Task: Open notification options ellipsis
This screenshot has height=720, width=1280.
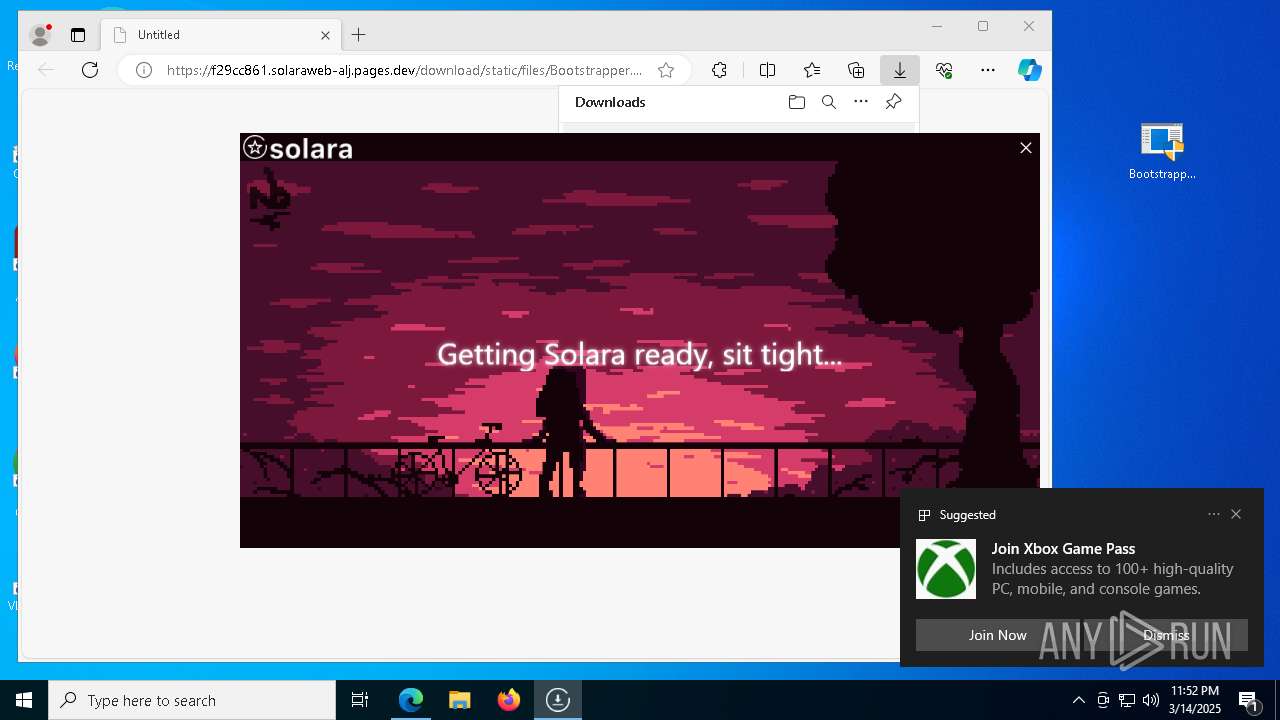Action: coord(1214,514)
